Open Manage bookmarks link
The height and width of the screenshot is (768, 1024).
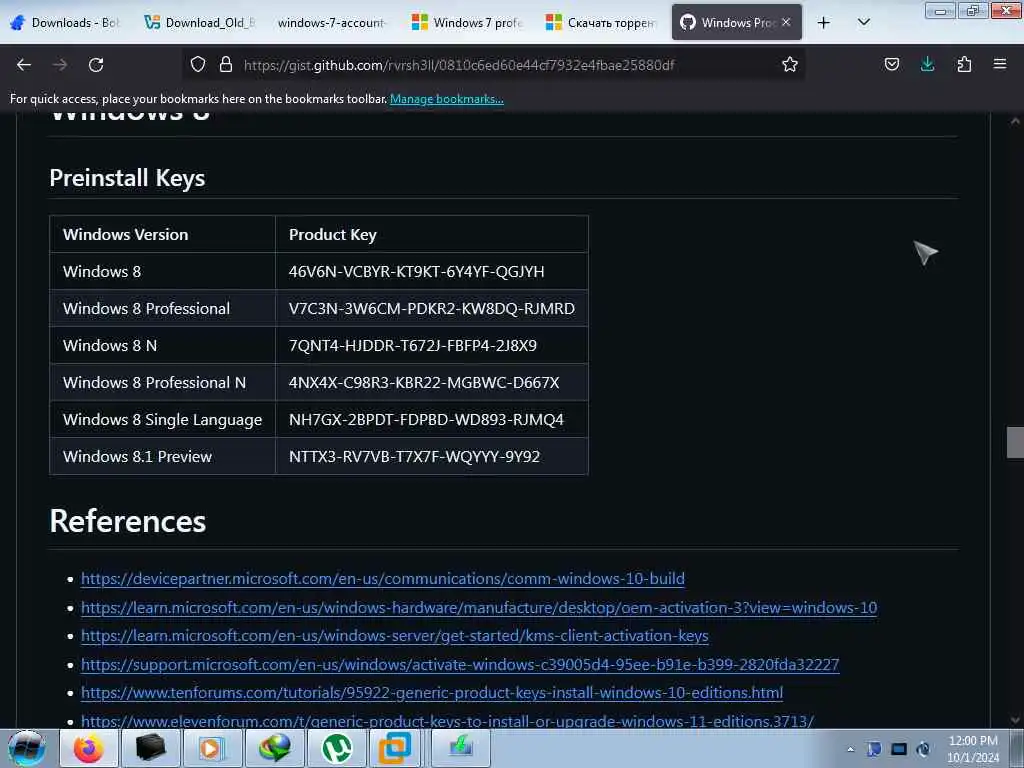pos(447,99)
